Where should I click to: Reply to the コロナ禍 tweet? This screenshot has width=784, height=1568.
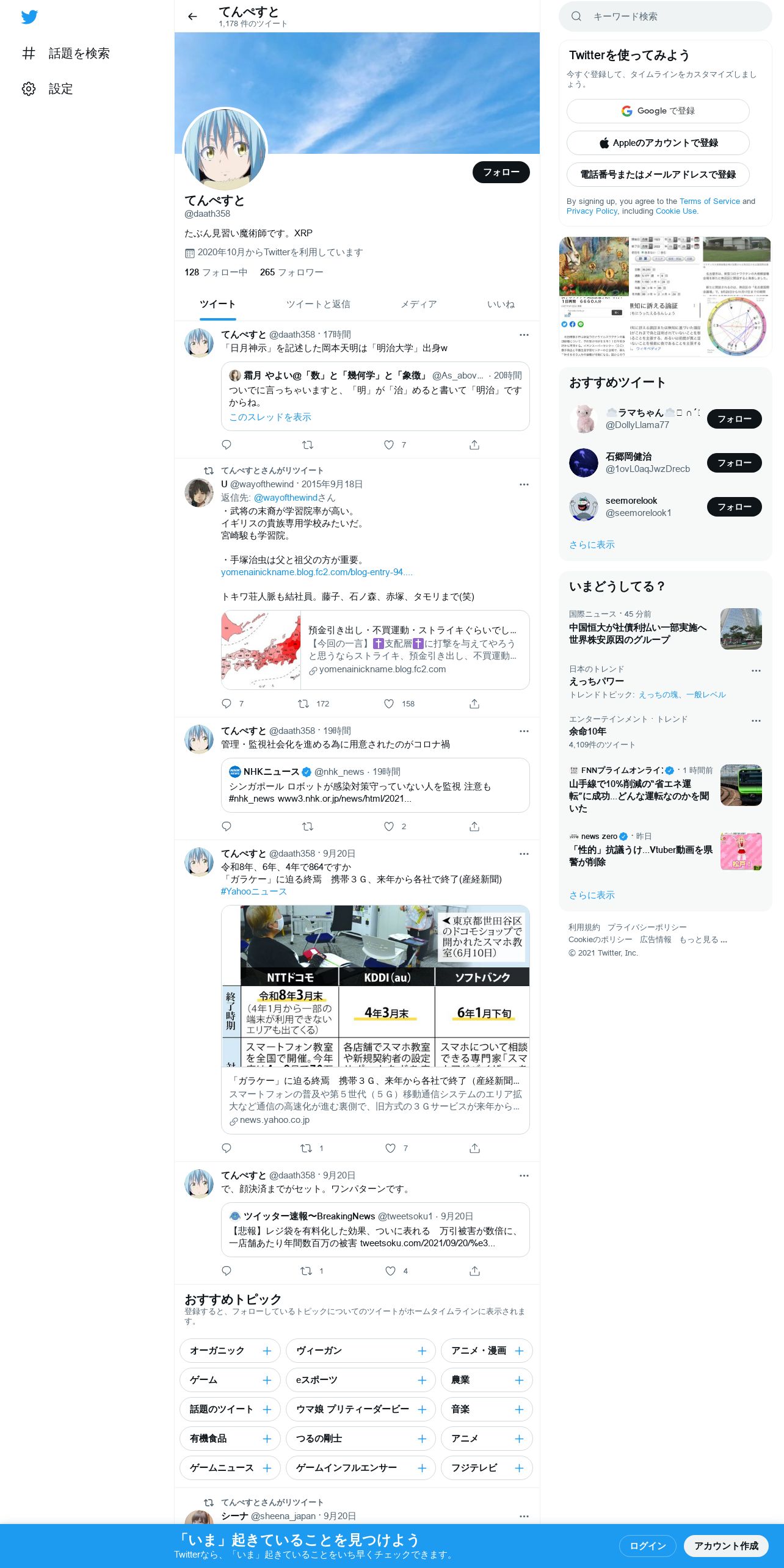tap(227, 826)
